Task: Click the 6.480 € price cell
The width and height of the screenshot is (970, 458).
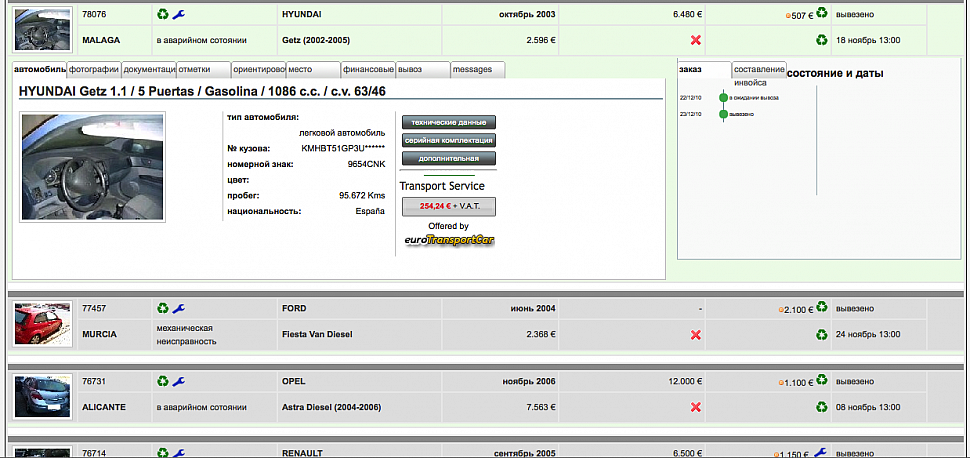Action: (632, 14)
